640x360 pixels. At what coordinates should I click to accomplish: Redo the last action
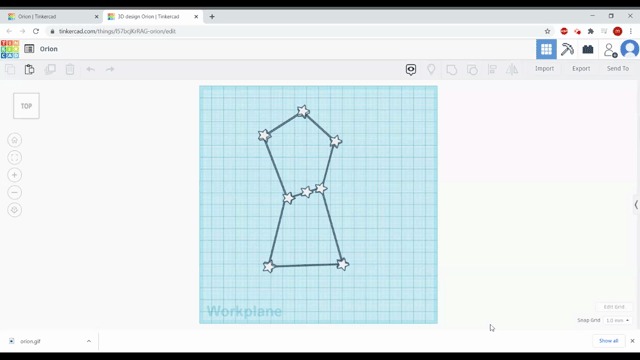(x=110, y=69)
